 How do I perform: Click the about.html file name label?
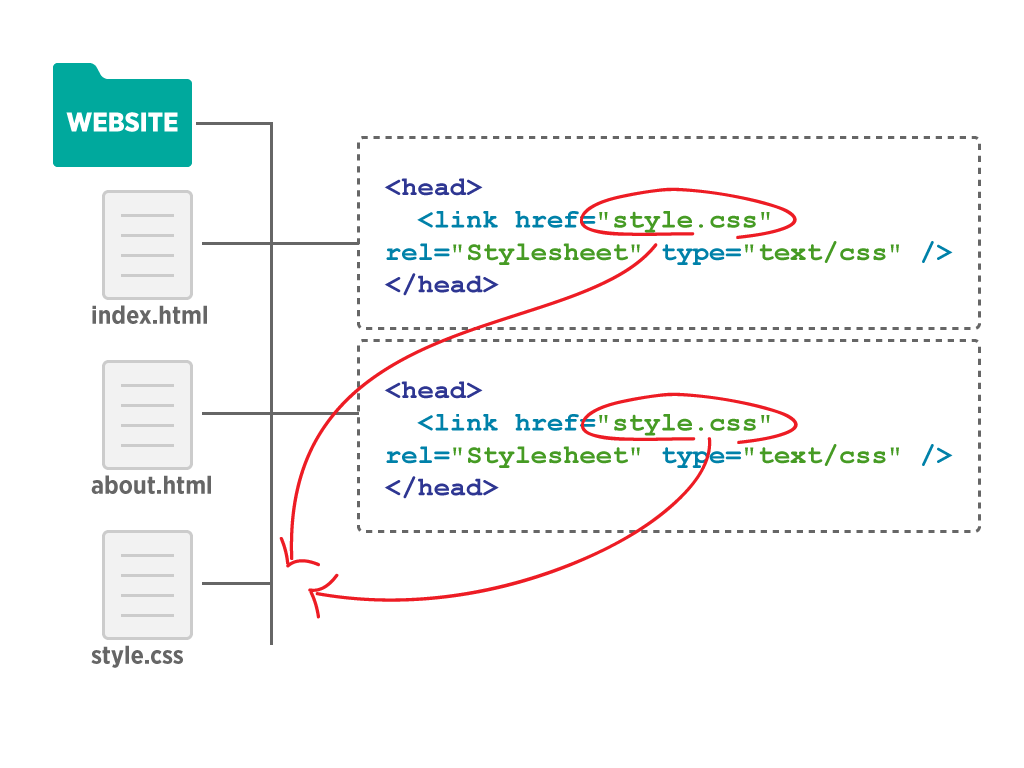pos(152,485)
